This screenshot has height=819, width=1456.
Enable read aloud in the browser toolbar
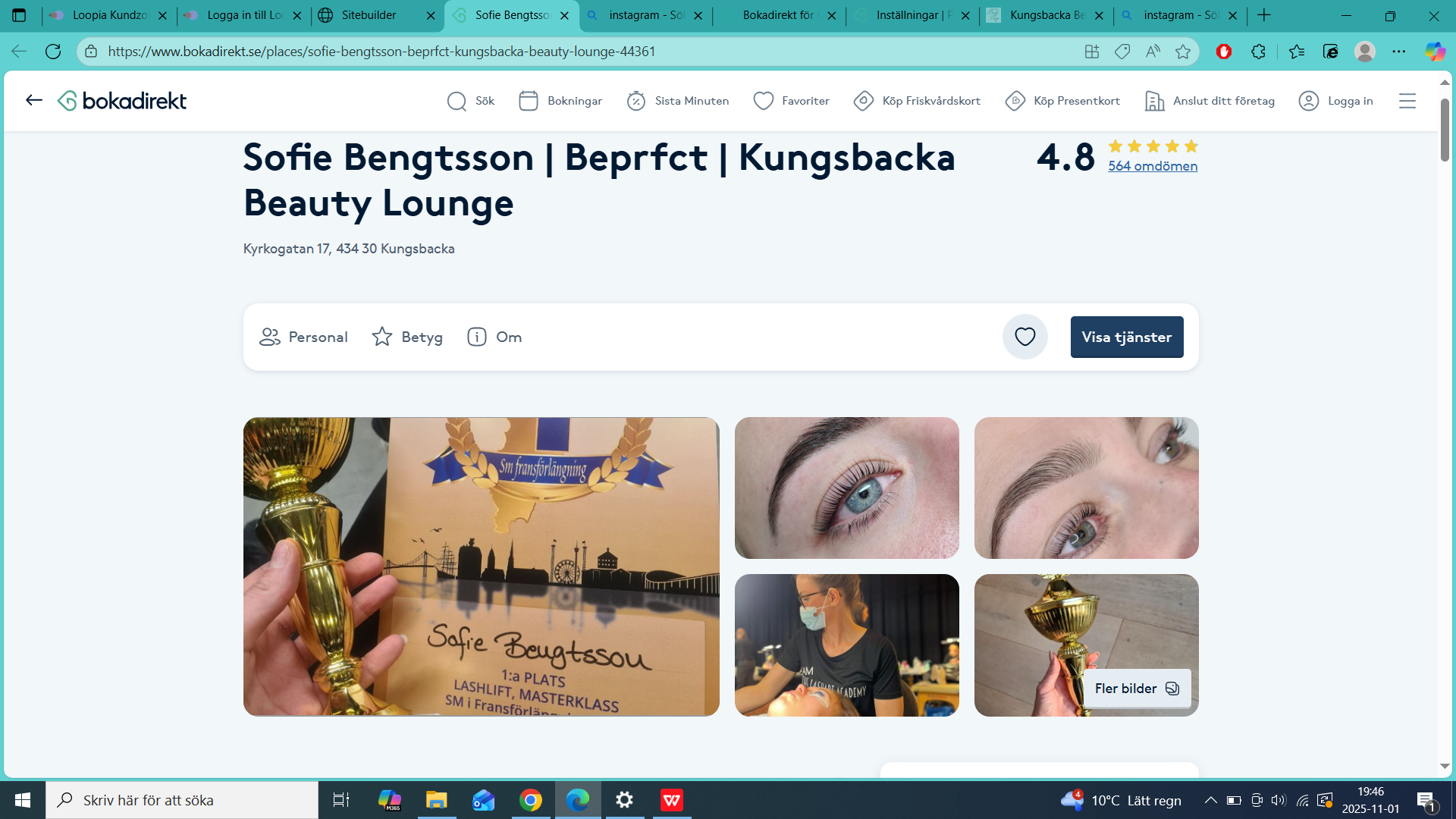pyautogui.click(x=1152, y=51)
